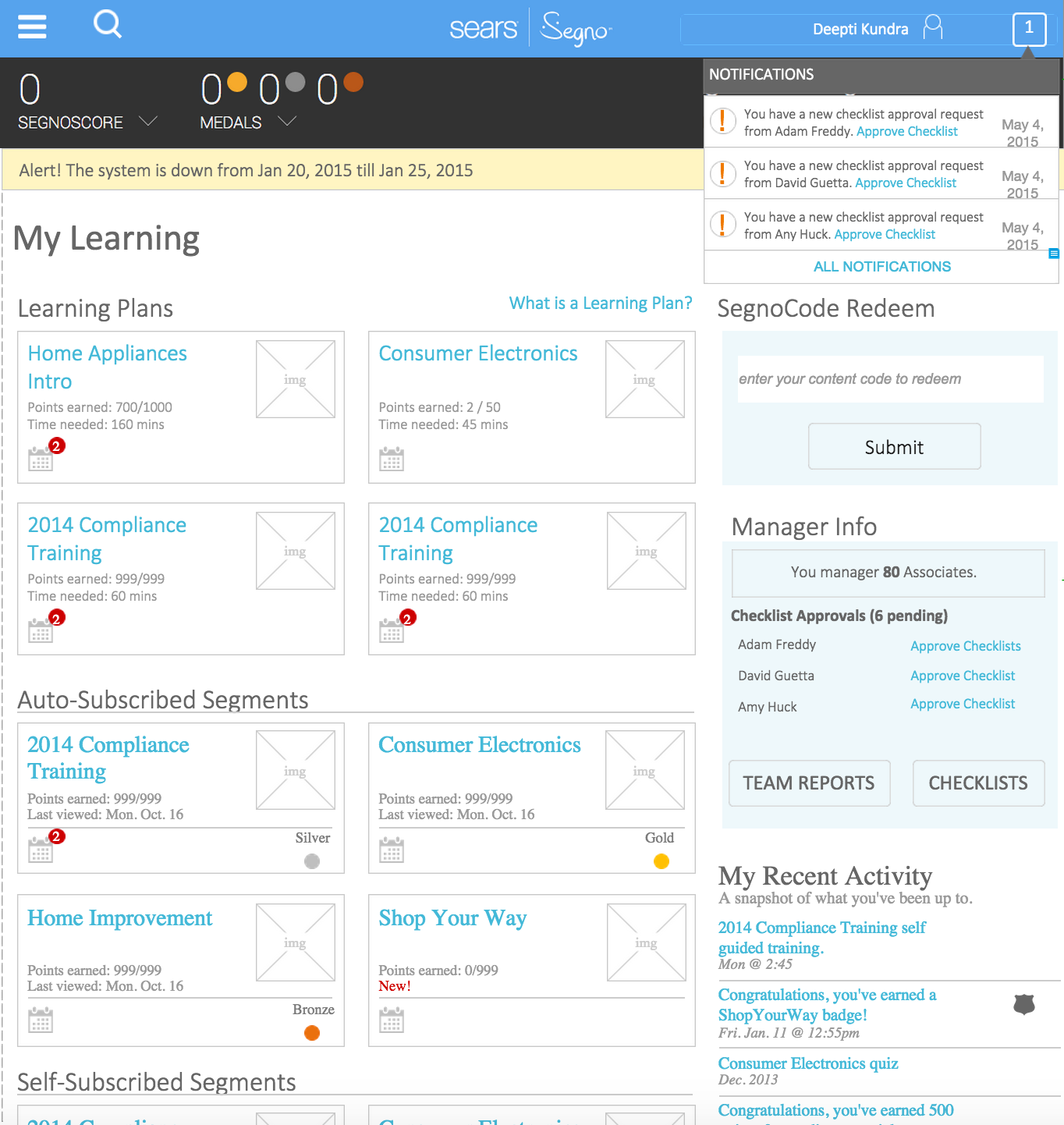This screenshot has width=1064, height=1125.
Task: Approve Checklist in Adam Freddy notification
Action: (x=906, y=131)
